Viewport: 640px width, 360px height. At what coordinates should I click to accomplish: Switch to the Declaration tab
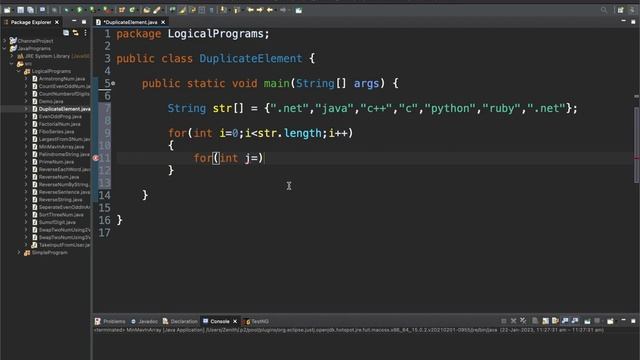point(180,322)
